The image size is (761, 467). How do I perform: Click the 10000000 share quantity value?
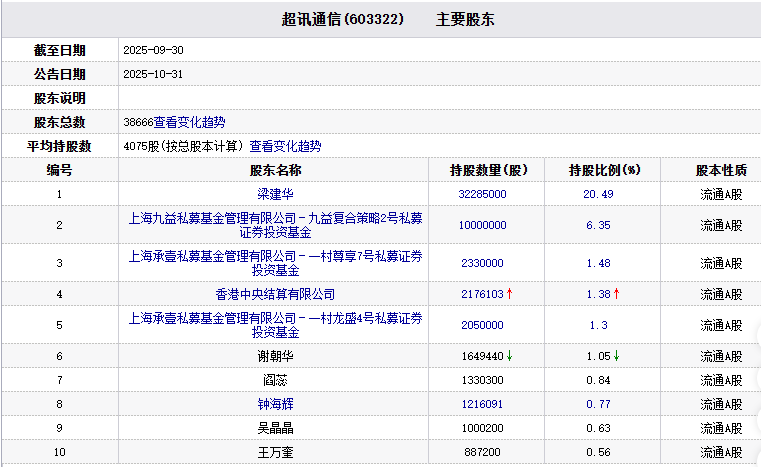tap(482, 225)
